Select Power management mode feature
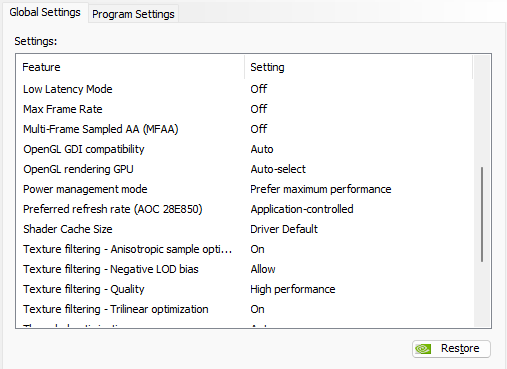This screenshot has width=507, height=369. point(85,189)
